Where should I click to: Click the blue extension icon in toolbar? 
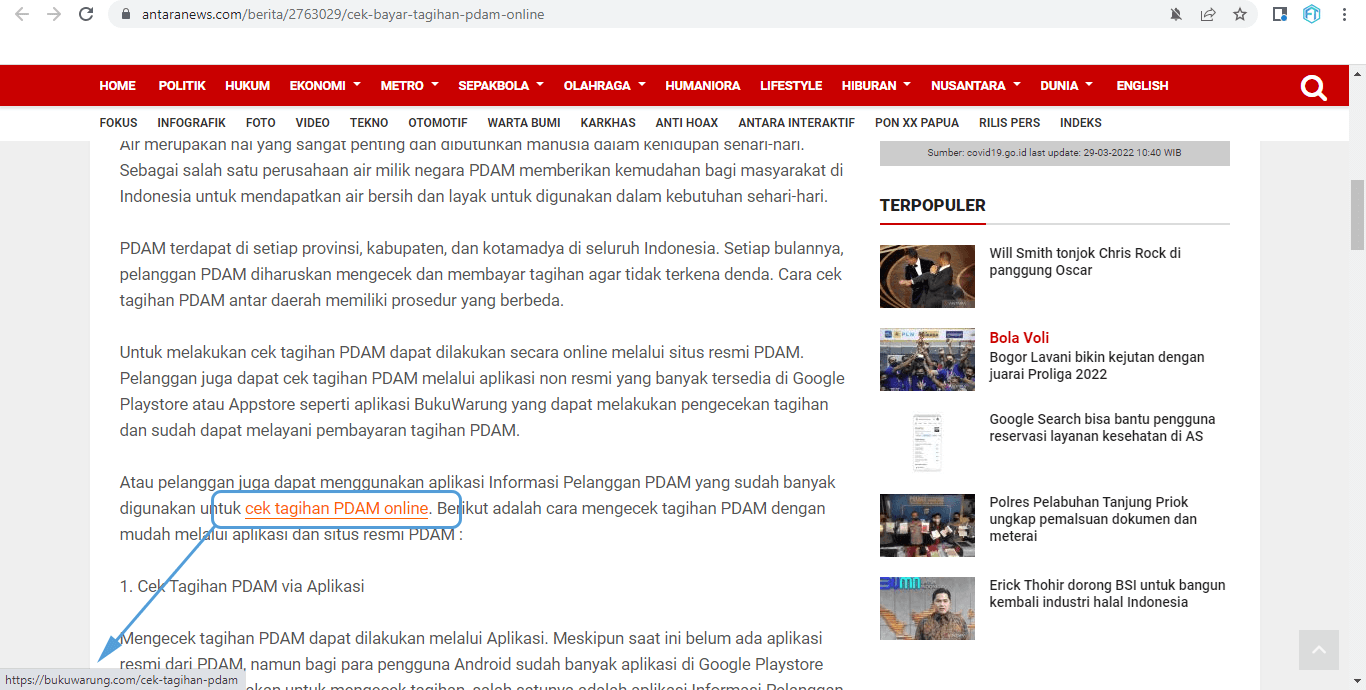tap(1311, 14)
